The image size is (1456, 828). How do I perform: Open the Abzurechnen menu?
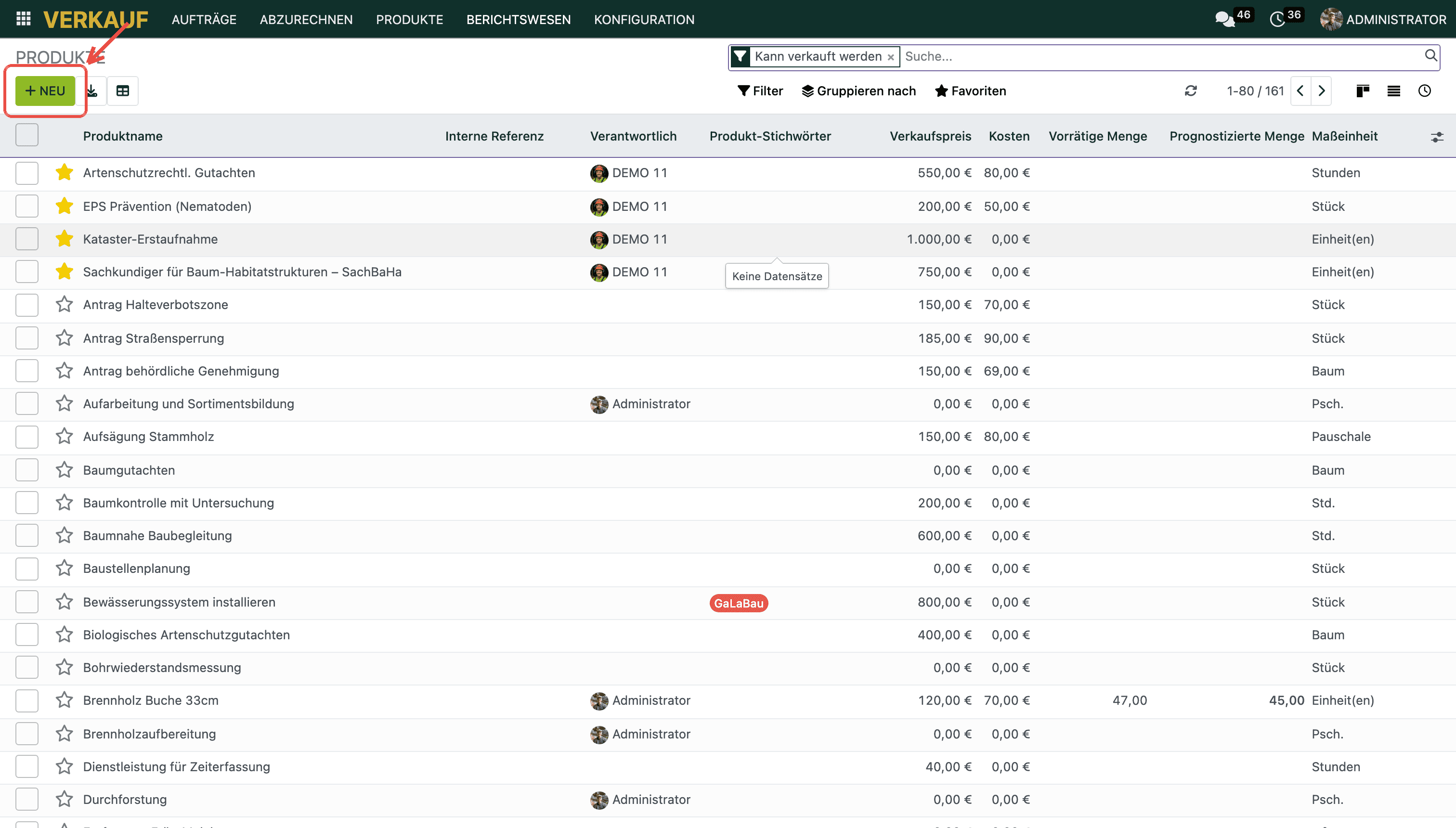point(306,19)
